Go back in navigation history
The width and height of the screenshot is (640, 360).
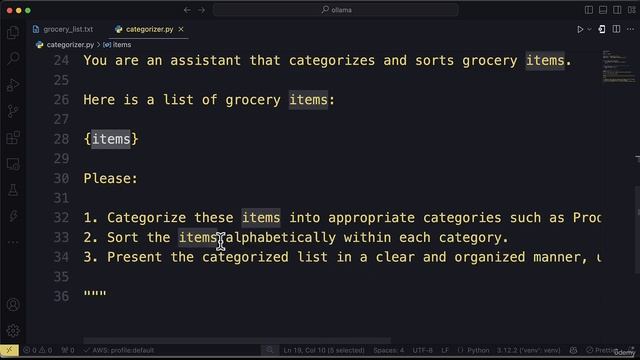pos(187,10)
